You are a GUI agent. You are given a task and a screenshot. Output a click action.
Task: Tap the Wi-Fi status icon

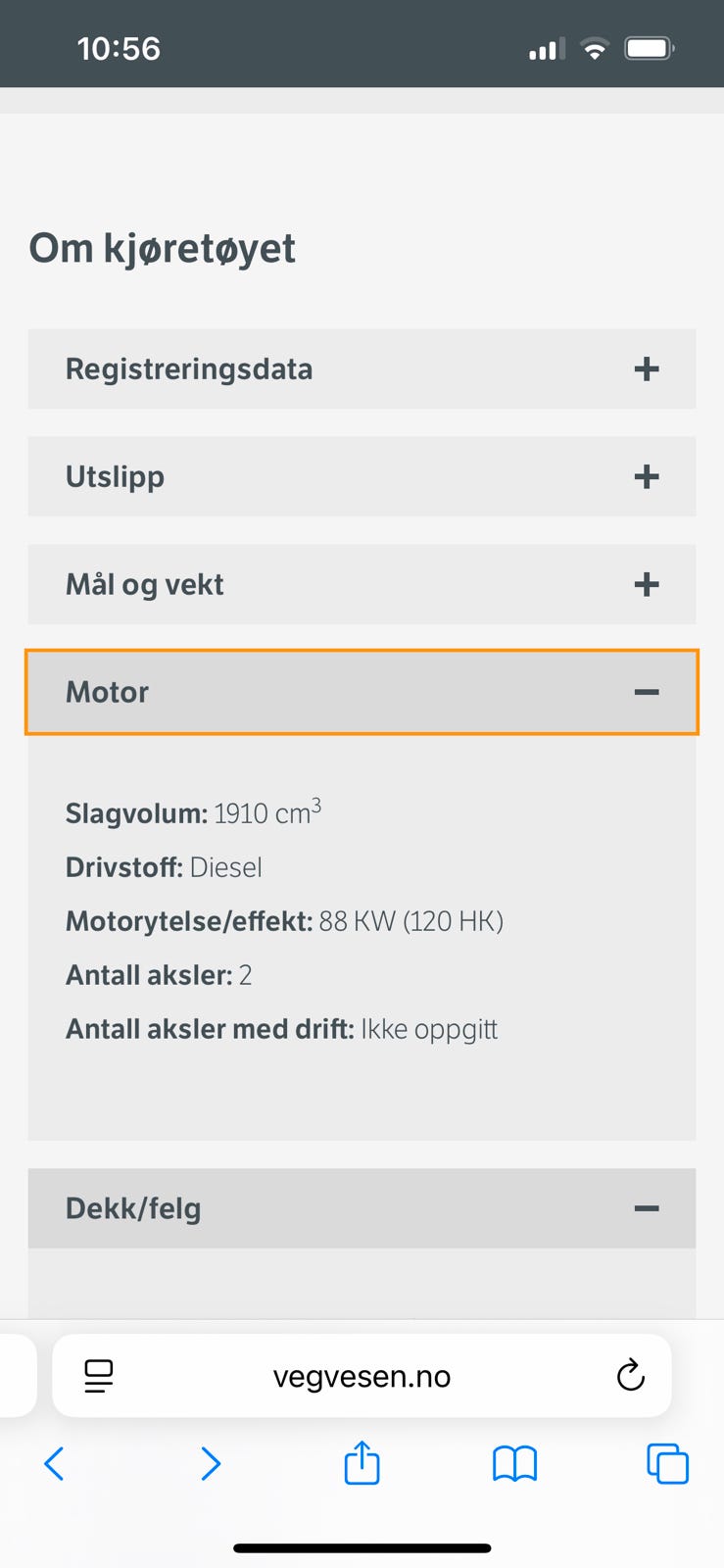pyautogui.click(x=594, y=48)
